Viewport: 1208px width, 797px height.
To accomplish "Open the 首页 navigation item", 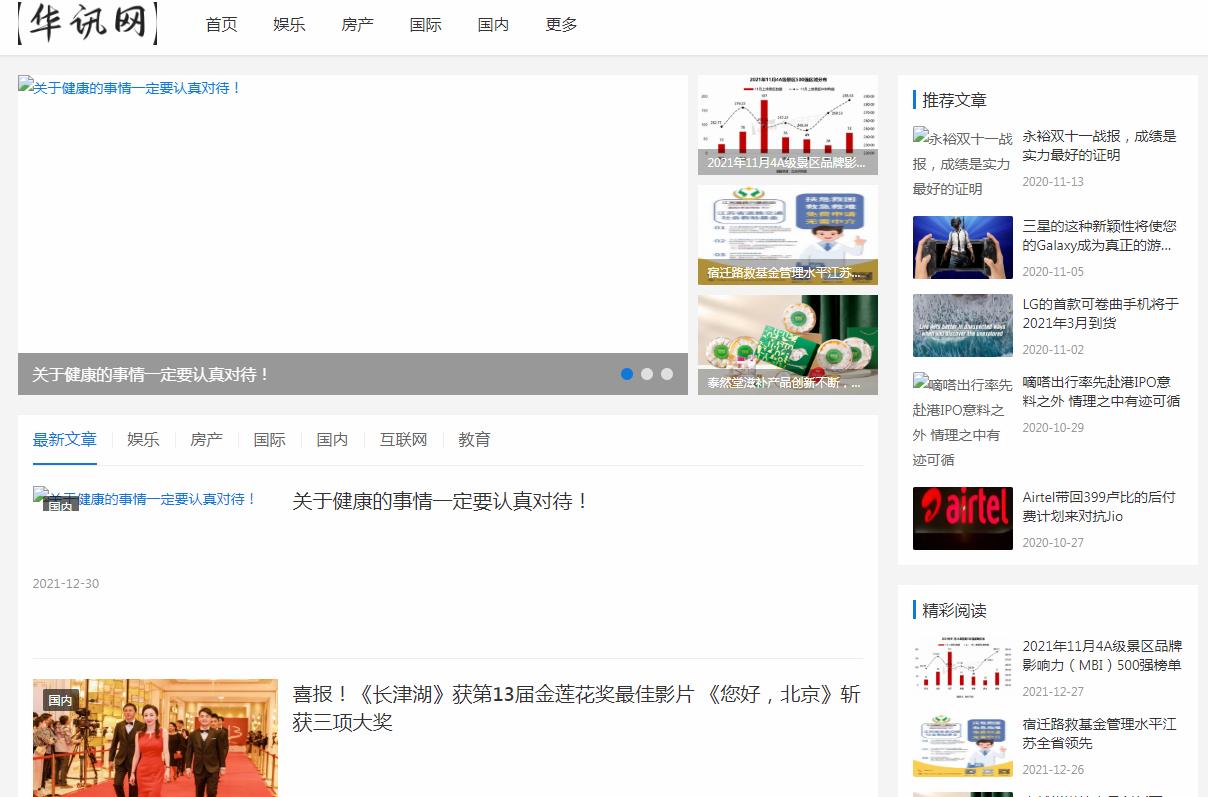I will tap(222, 25).
